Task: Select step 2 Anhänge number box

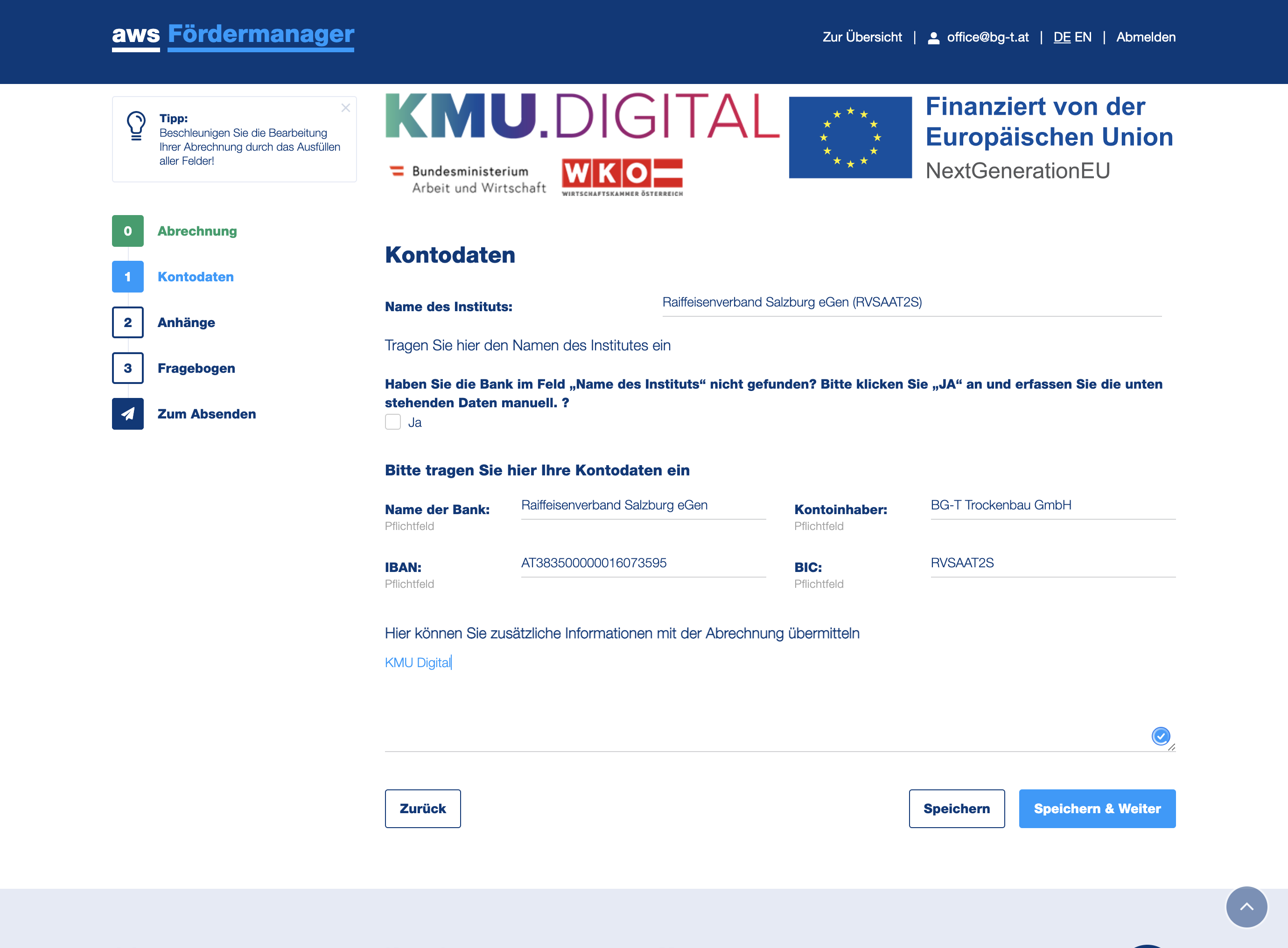Action: click(128, 322)
